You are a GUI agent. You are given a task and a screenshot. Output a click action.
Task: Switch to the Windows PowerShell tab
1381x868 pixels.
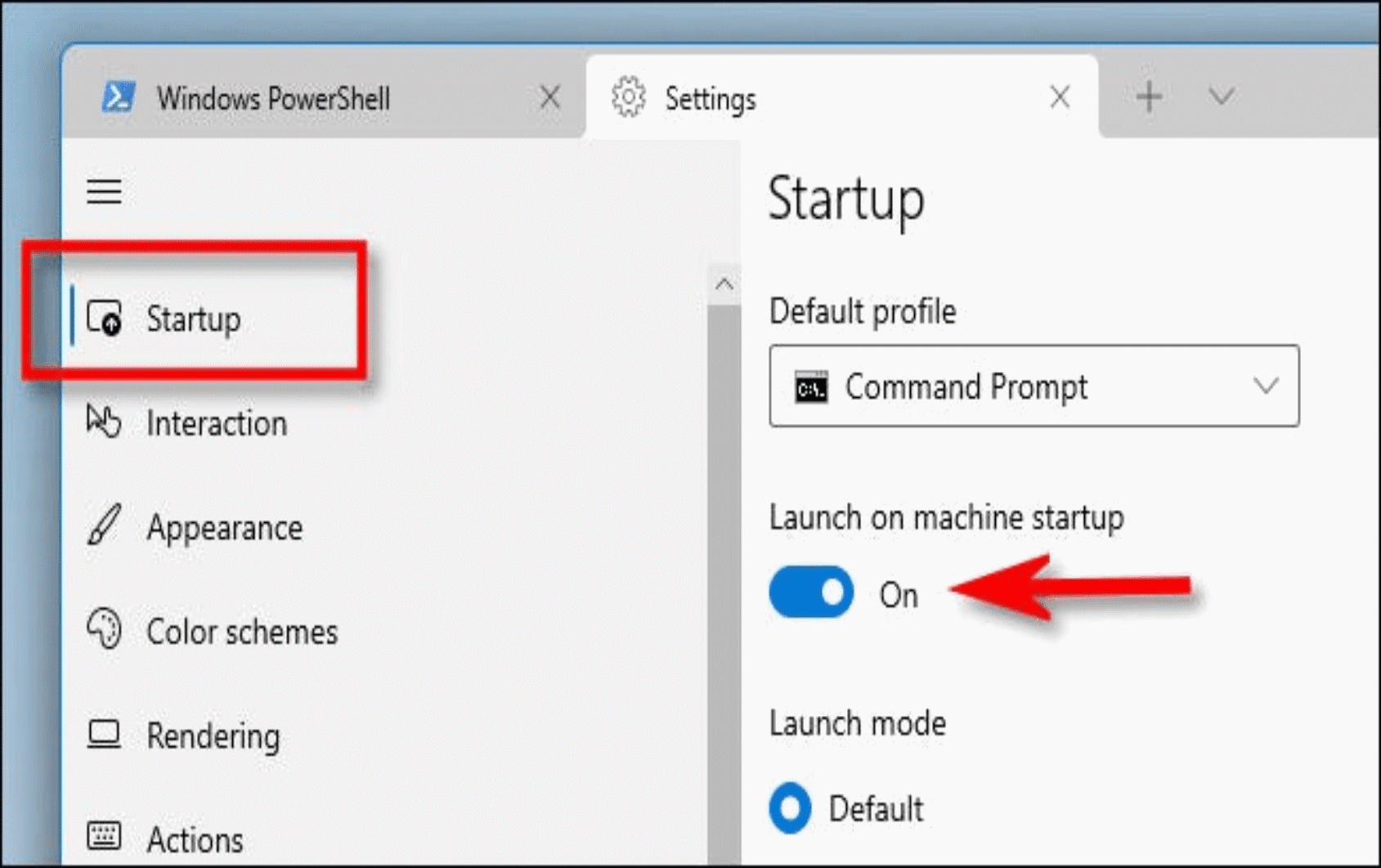click(x=324, y=97)
